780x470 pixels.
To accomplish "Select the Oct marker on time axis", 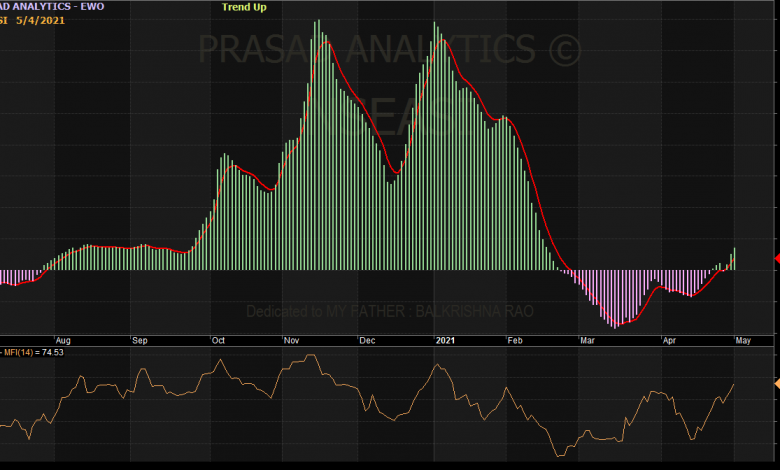I will pyautogui.click(x=218, y=340).
